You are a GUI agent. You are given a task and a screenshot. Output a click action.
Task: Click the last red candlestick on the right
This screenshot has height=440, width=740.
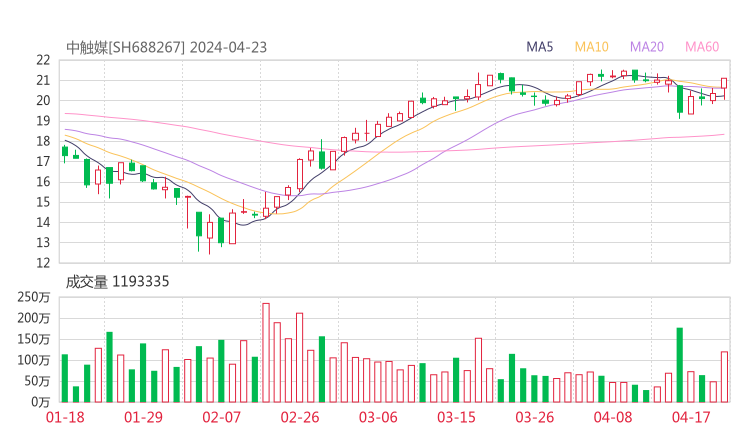724,88
